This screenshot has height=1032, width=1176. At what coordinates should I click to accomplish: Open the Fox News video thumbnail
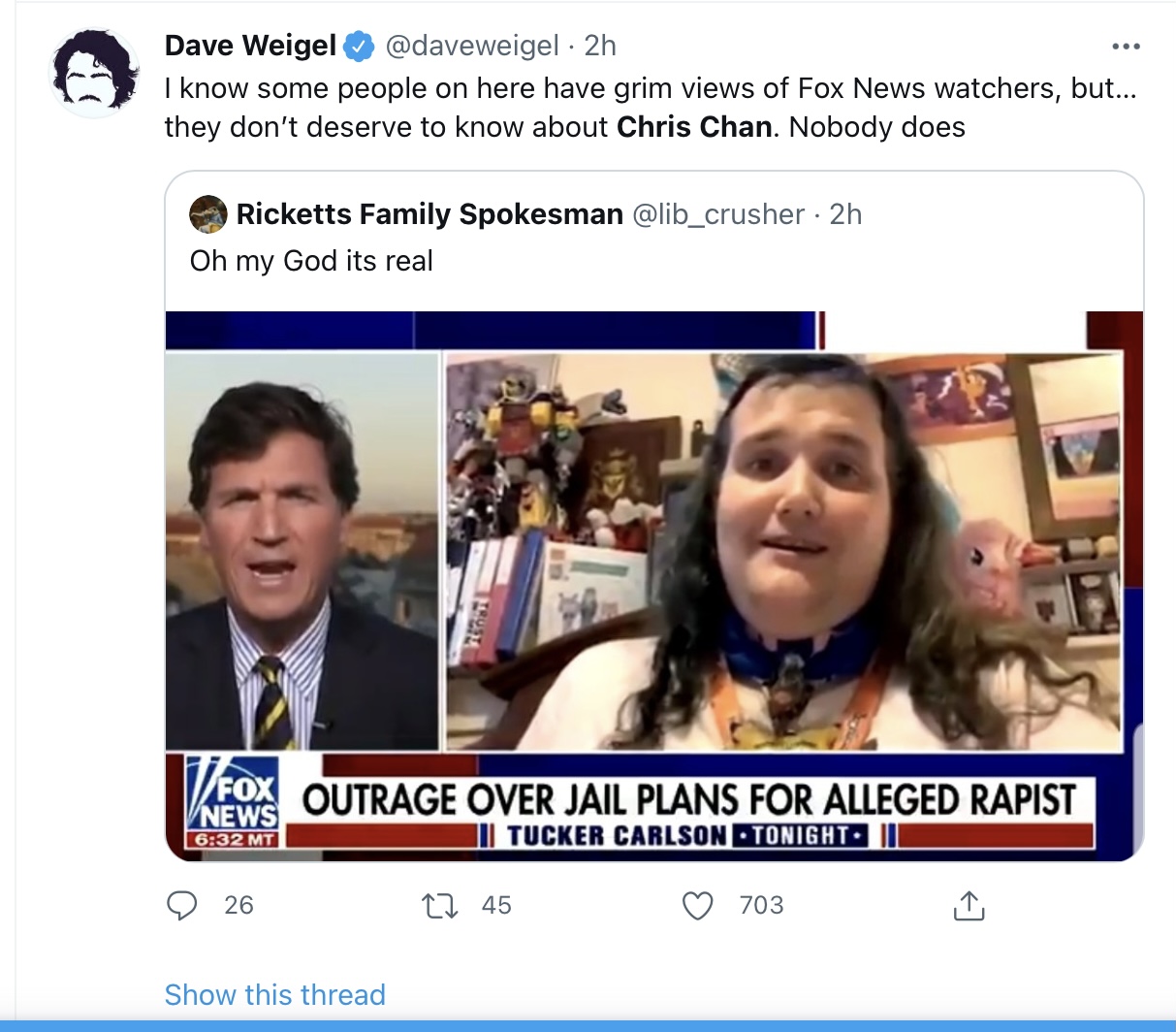(654, 586)
